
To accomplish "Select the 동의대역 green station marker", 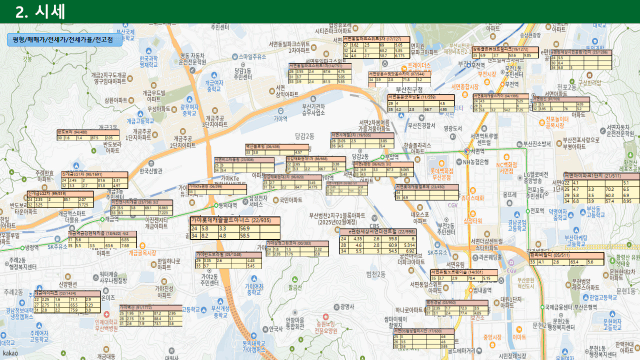I will [216, 205].
